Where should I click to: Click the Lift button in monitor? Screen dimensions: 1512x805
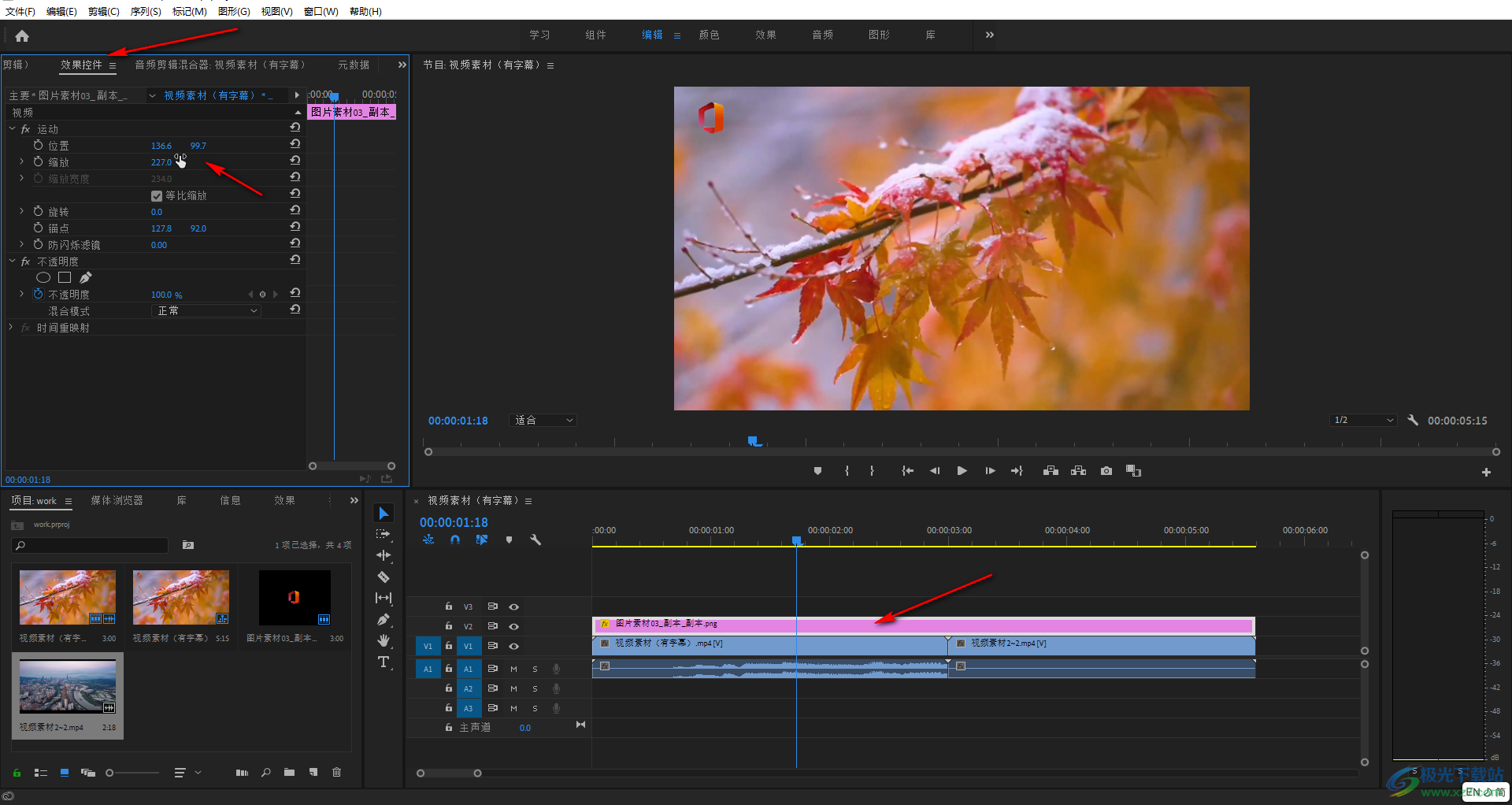[1051, 471]
